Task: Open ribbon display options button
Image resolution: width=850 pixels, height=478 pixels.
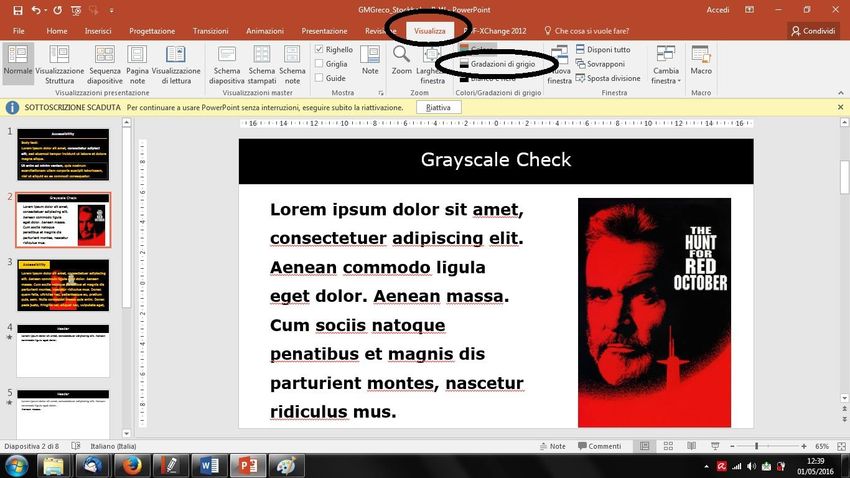Action: 750,10
